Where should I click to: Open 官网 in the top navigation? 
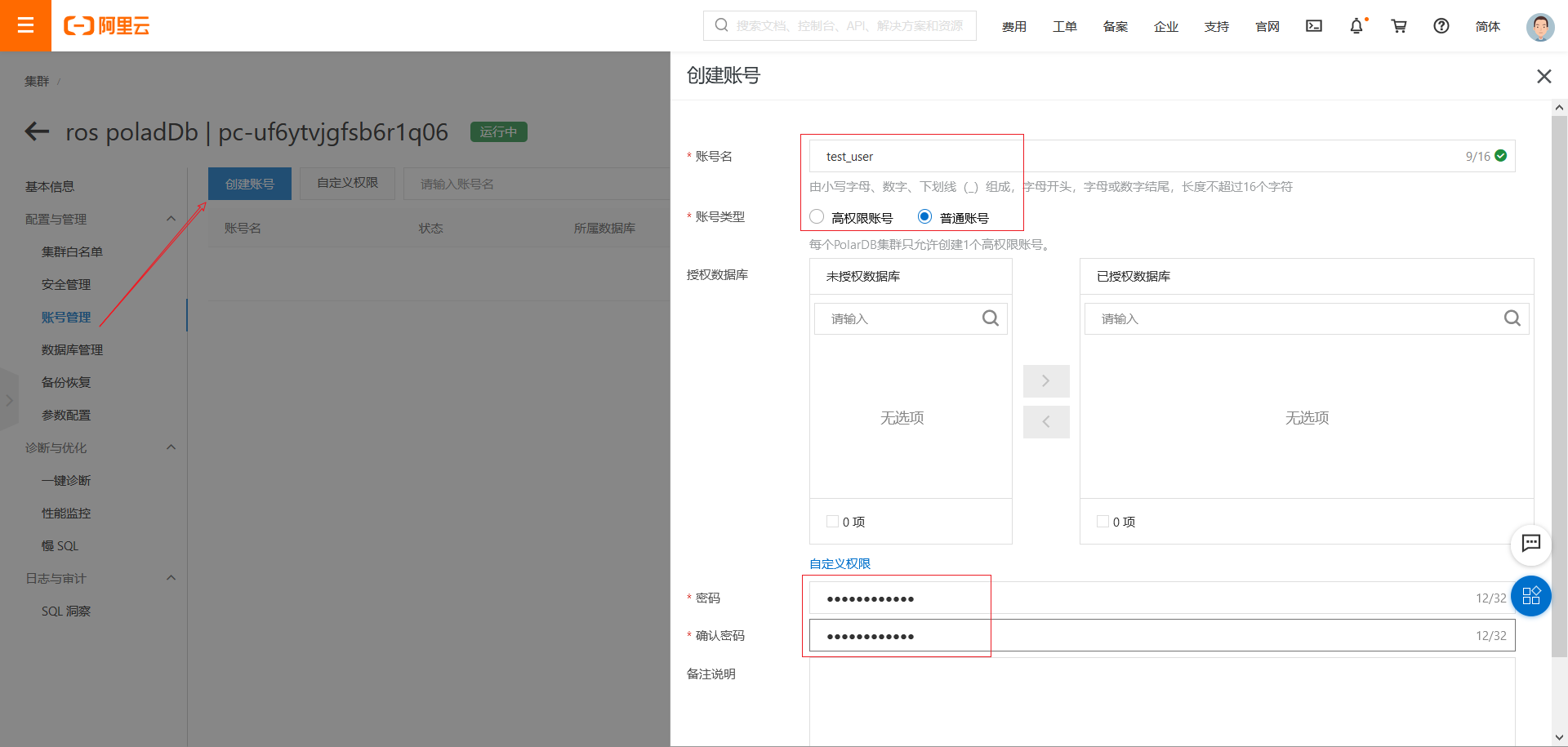(x=1267, y=26)
